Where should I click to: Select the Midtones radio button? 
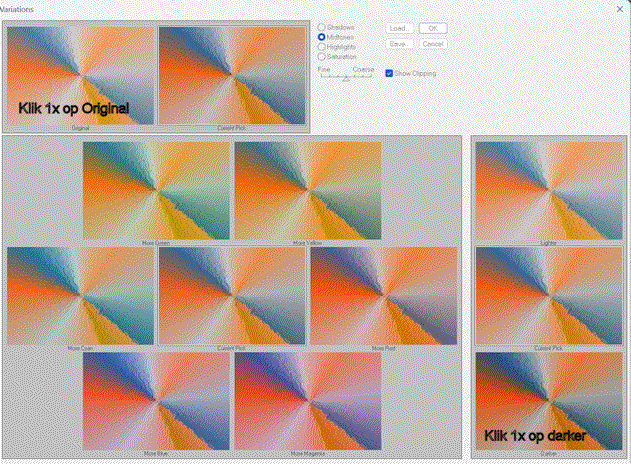click(322, 37)
